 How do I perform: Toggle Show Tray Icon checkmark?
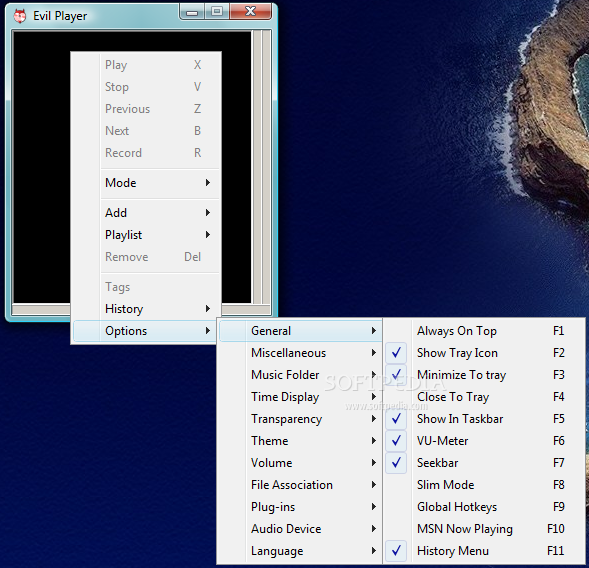[485, 353]
